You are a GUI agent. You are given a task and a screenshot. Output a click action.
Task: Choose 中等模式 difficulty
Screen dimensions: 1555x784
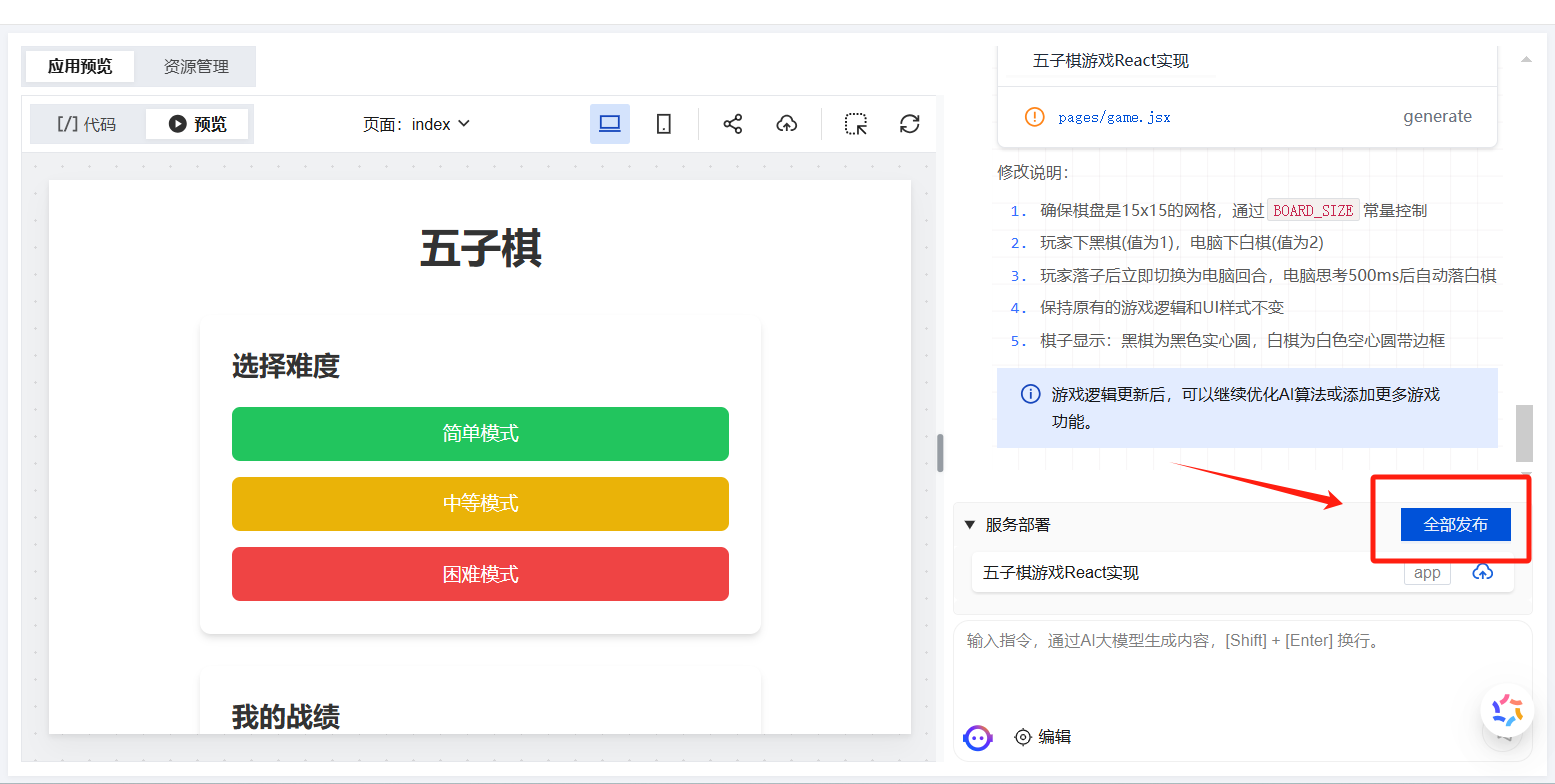pos(480,504)
